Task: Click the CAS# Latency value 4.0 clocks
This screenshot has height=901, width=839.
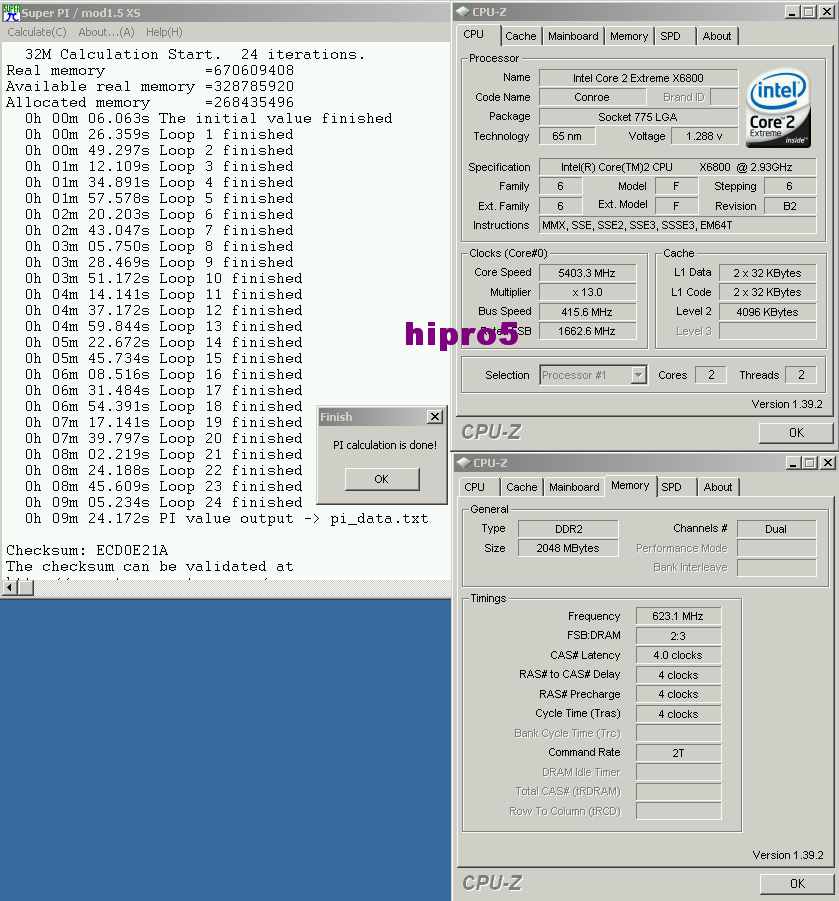Action: click(x=678, y=655)
